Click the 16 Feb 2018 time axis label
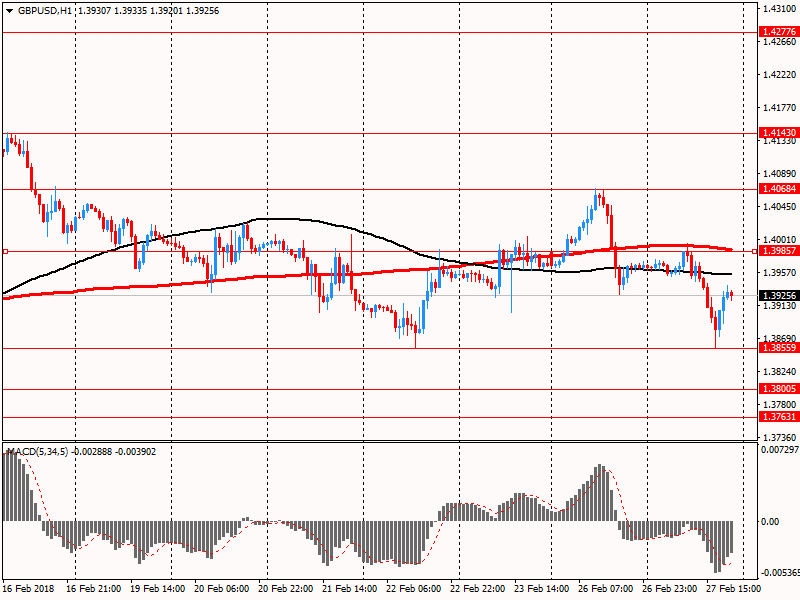This screenshot has height=600, width=800. coord(28,589)
